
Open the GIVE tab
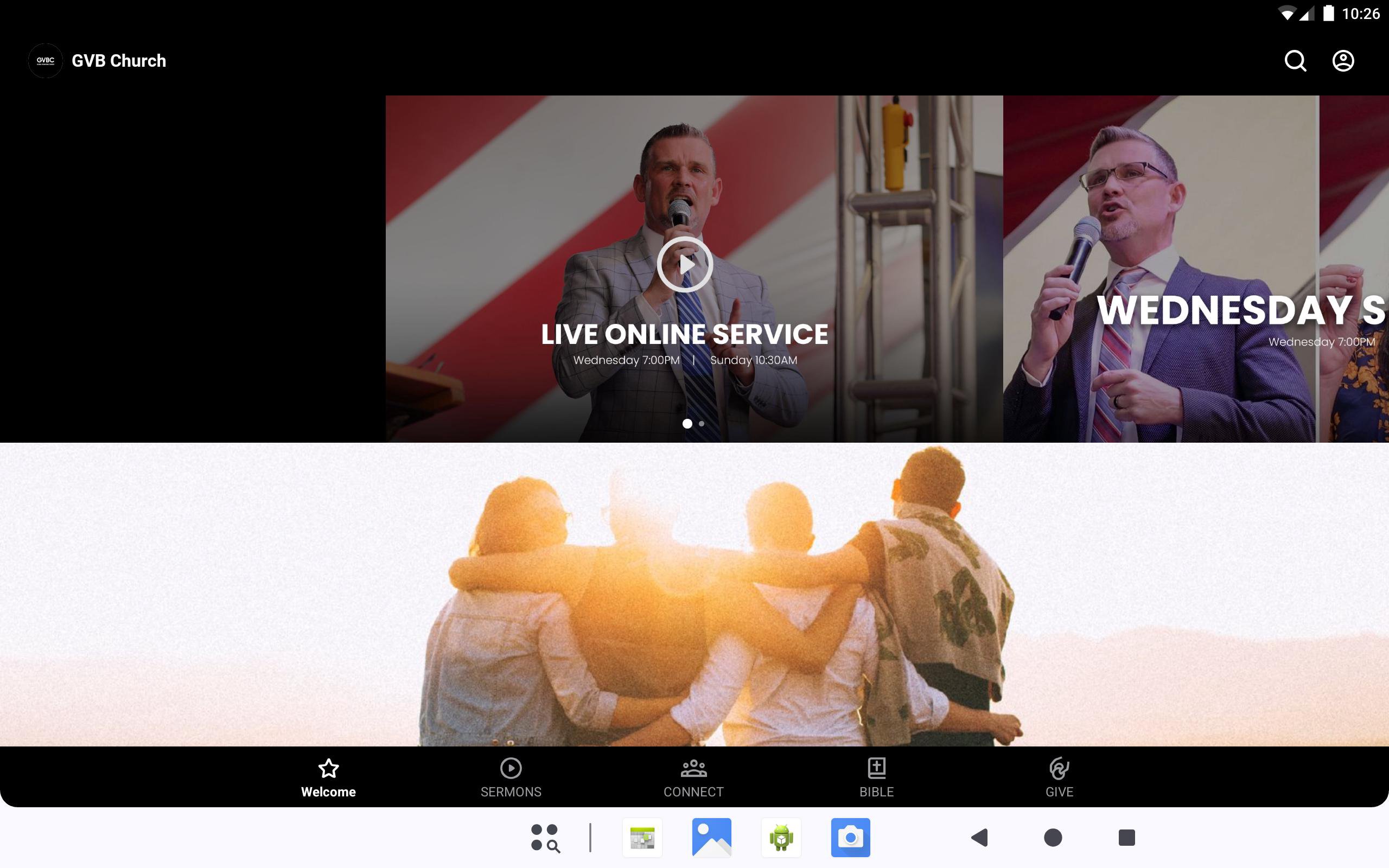click(x=1059, y=778)
